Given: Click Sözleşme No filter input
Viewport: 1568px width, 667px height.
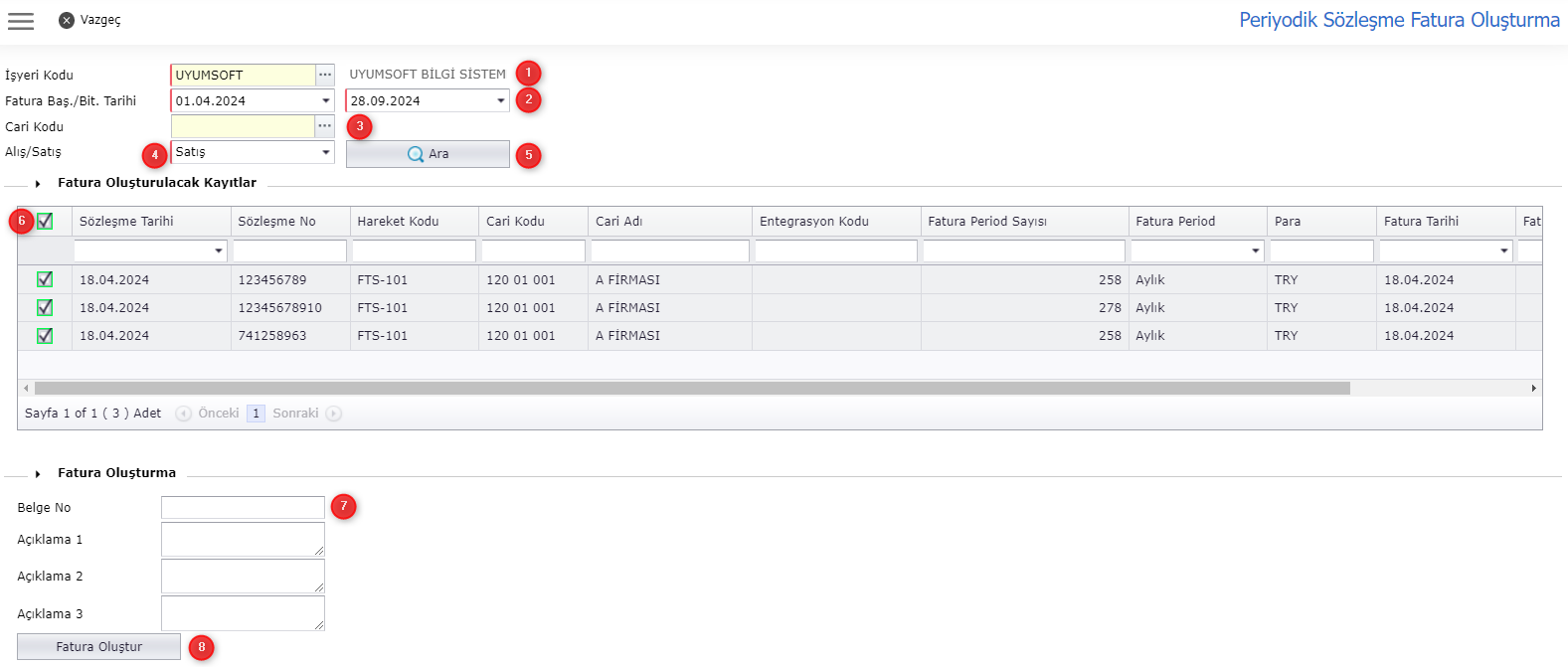Looking at the screenshot, I should click(x=290, y=251).
